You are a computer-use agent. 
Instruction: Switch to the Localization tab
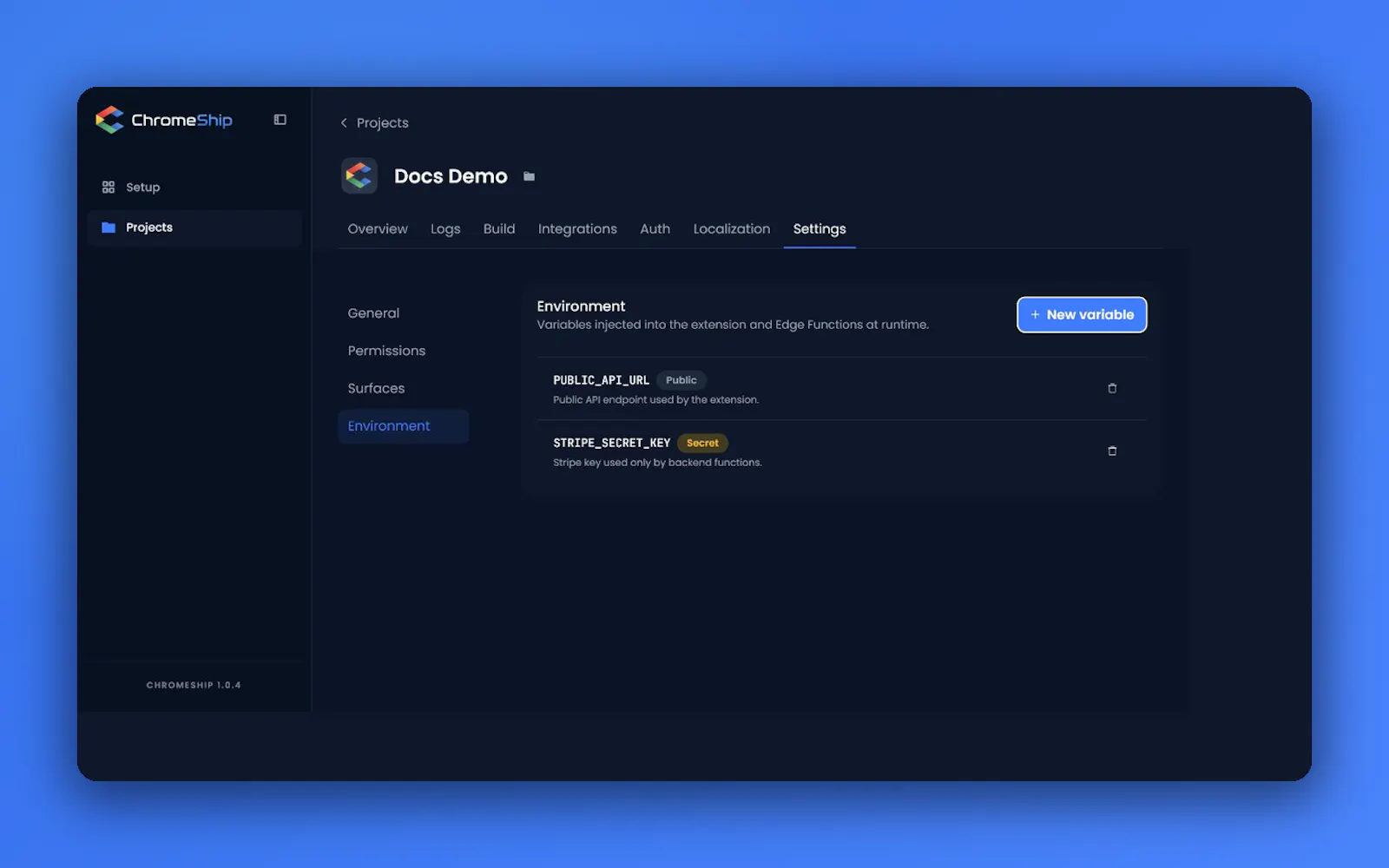pyautogui.click(x=732, y=229)
